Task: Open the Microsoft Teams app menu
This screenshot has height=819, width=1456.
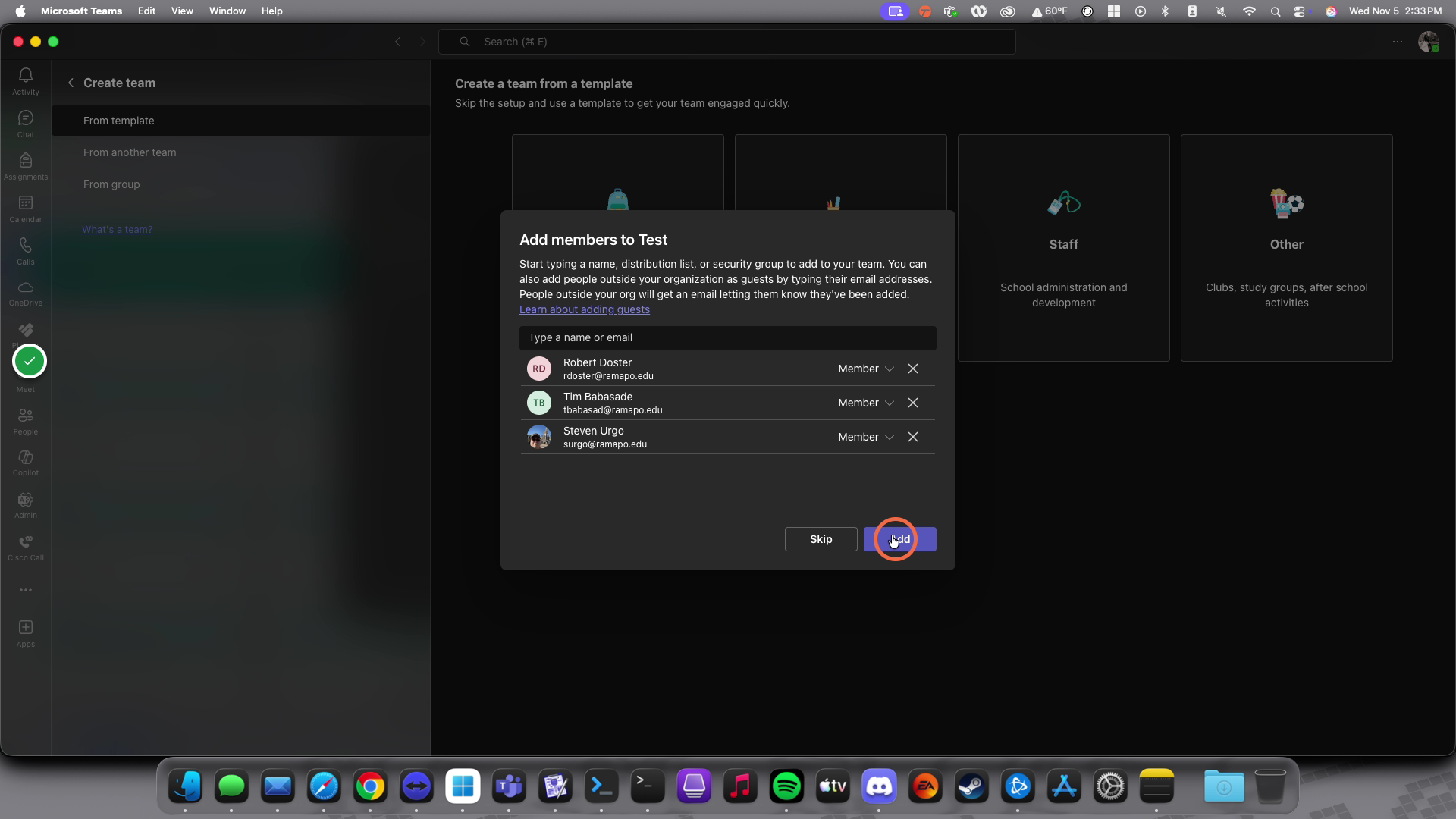Action: (81, 11)
